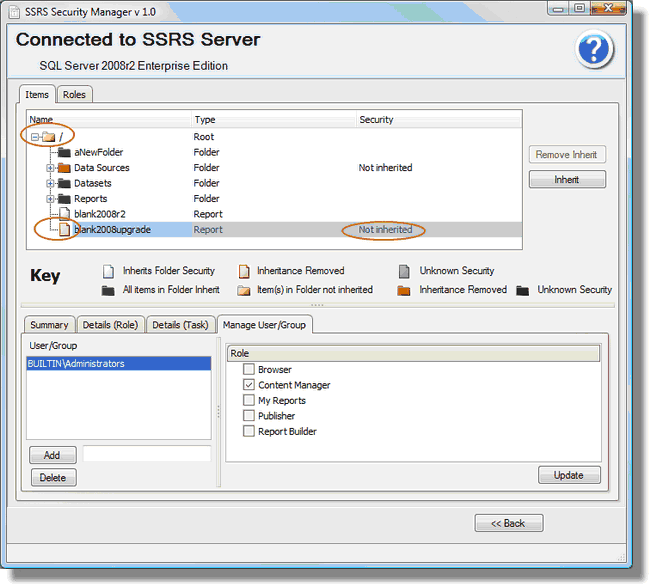Viewport: 651px width, 587px height.
Task: Enable the My Reports role checkbox
Action: click(249, 400)
